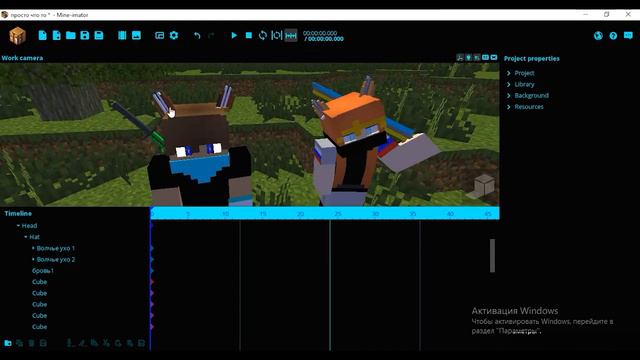Image resolution: width=640 pixels, height=360 pixels.
Task: Save the project using first floppy icon
Action: pyautogui.click(x=85, y=36)
